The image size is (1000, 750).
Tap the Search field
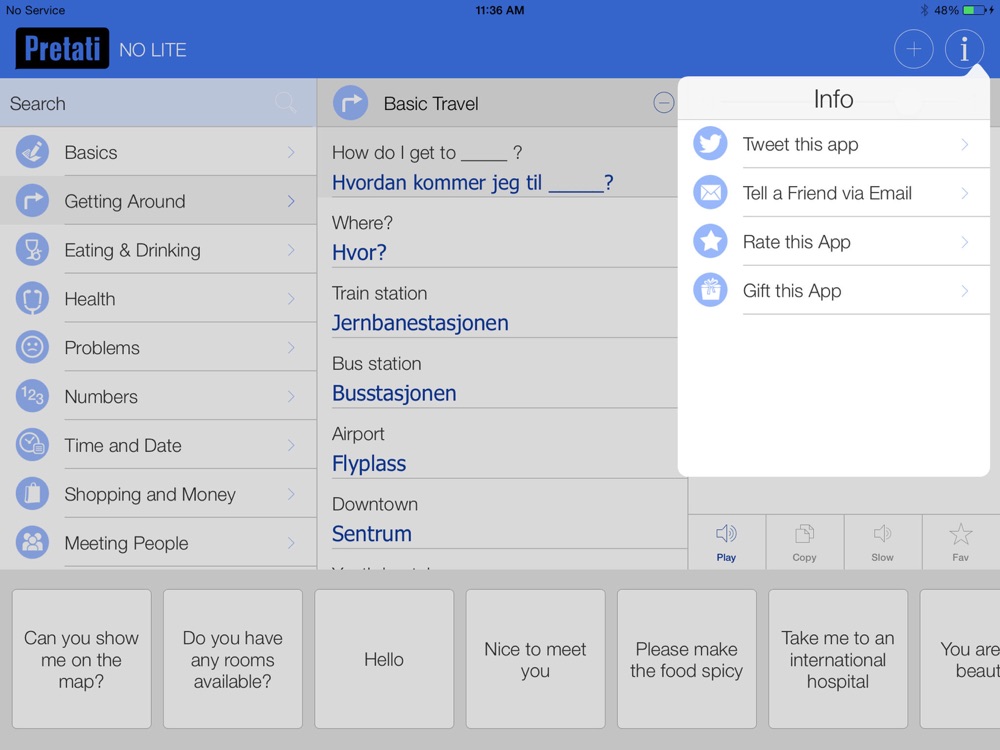click(158, 103)
